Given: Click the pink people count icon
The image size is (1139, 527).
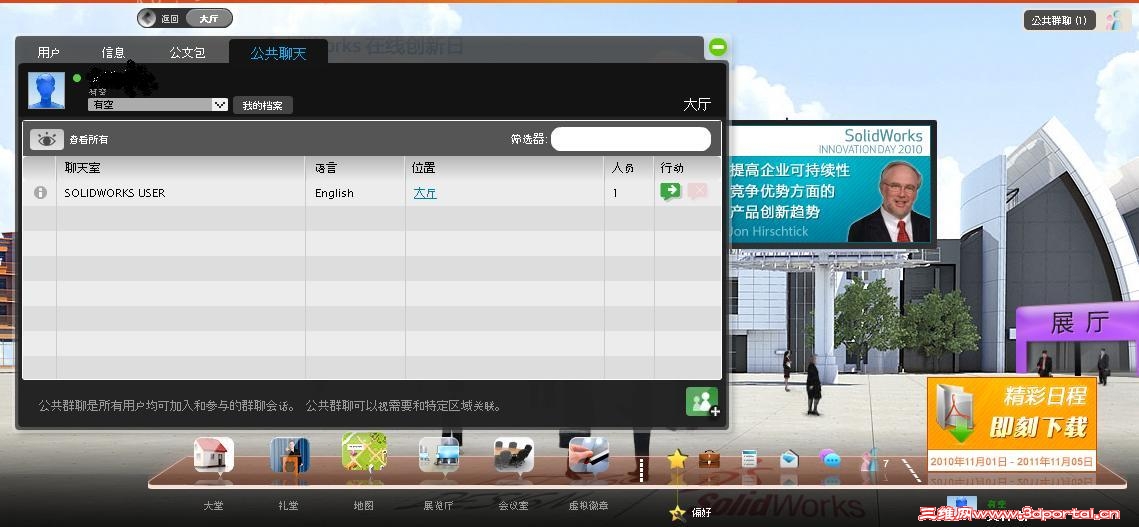Looking at the screenshot, I should coord(869,461).
